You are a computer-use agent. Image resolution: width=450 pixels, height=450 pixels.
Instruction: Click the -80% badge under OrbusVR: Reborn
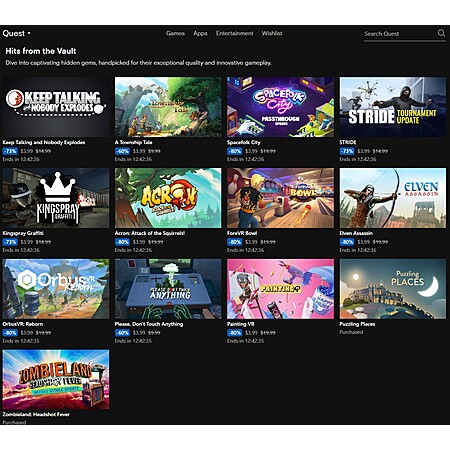10,333
